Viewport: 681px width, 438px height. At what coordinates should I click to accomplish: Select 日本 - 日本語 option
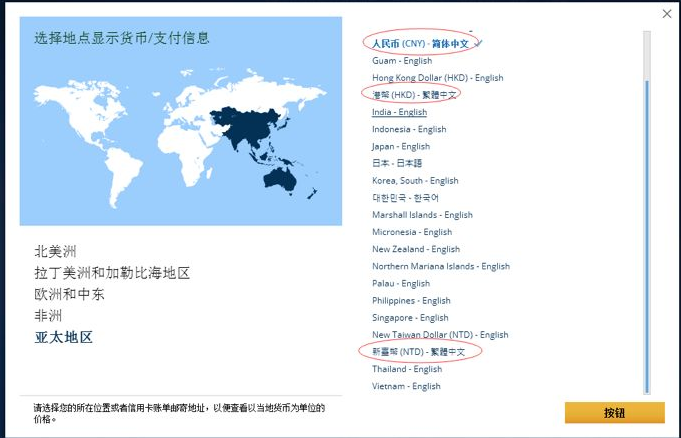[x=397, y=163]
